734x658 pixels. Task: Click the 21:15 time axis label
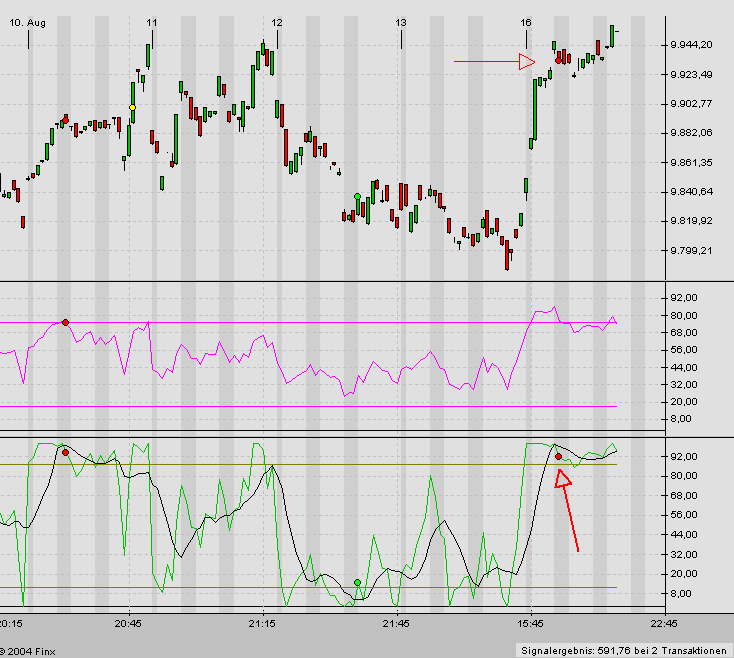click(262, 622)
